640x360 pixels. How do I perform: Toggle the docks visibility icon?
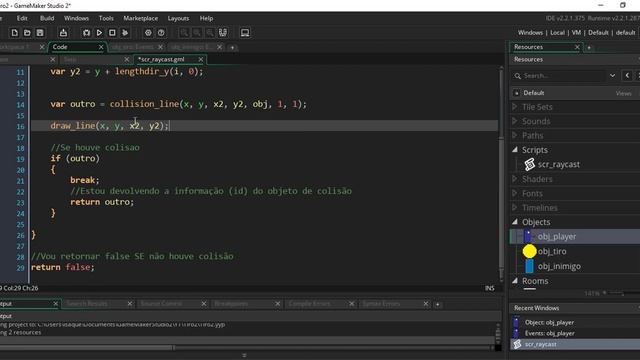pos(223,33)
